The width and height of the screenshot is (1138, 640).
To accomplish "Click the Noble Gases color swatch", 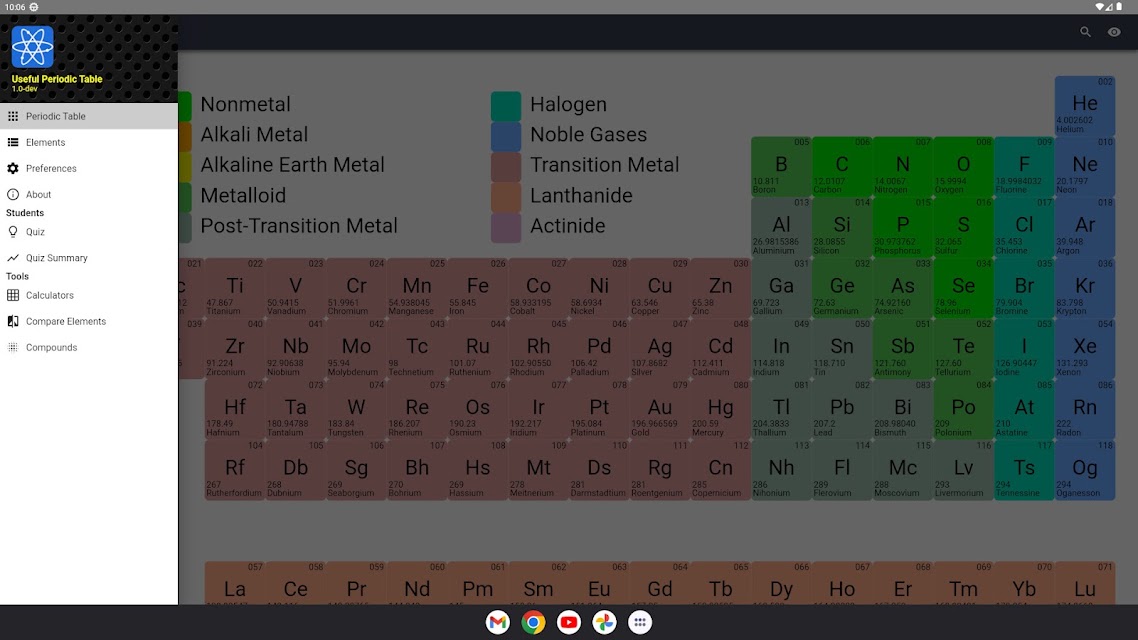I will pyautogui.click(x=506, y=136).
